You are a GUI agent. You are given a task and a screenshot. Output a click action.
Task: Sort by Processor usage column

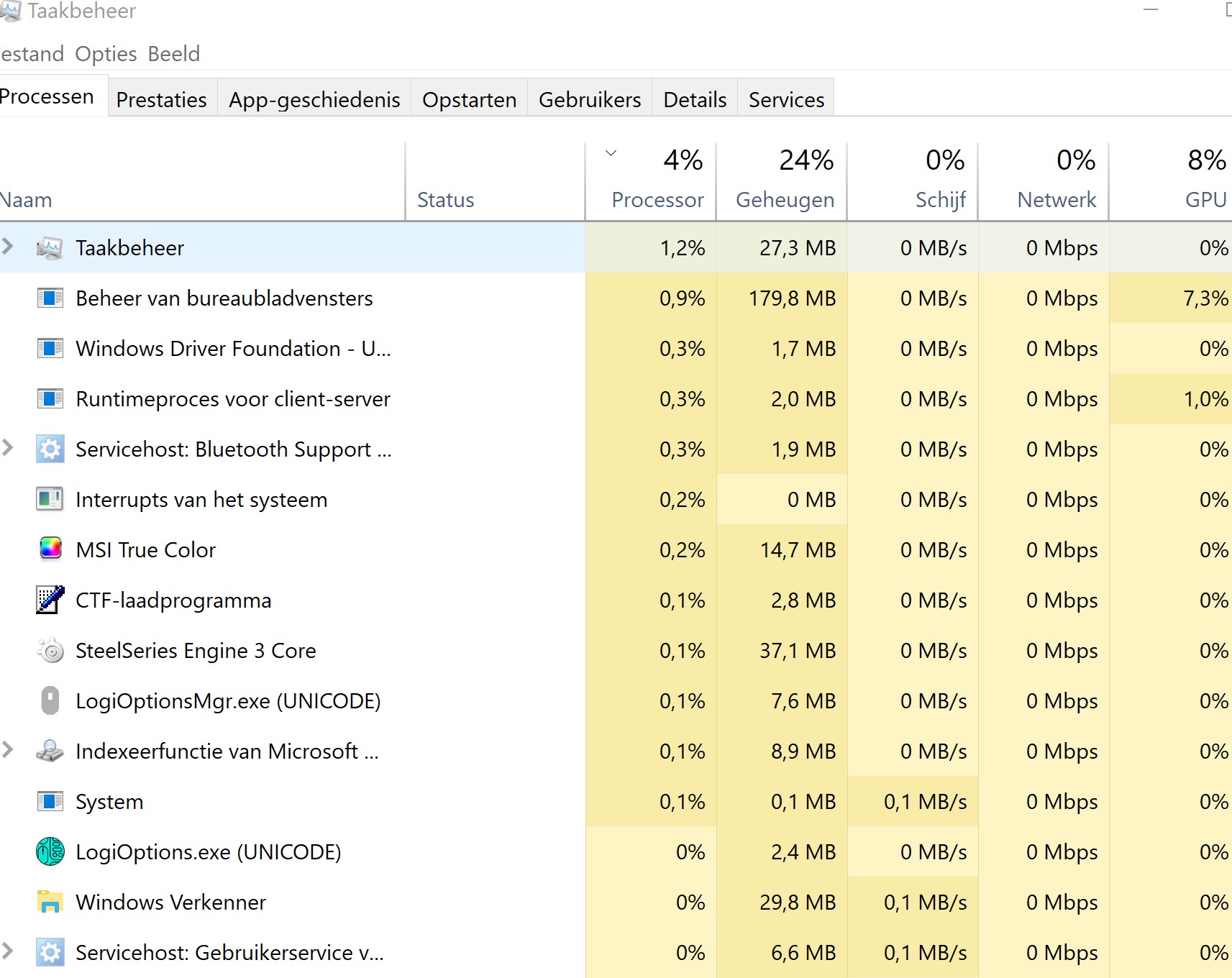coord(651,181)
